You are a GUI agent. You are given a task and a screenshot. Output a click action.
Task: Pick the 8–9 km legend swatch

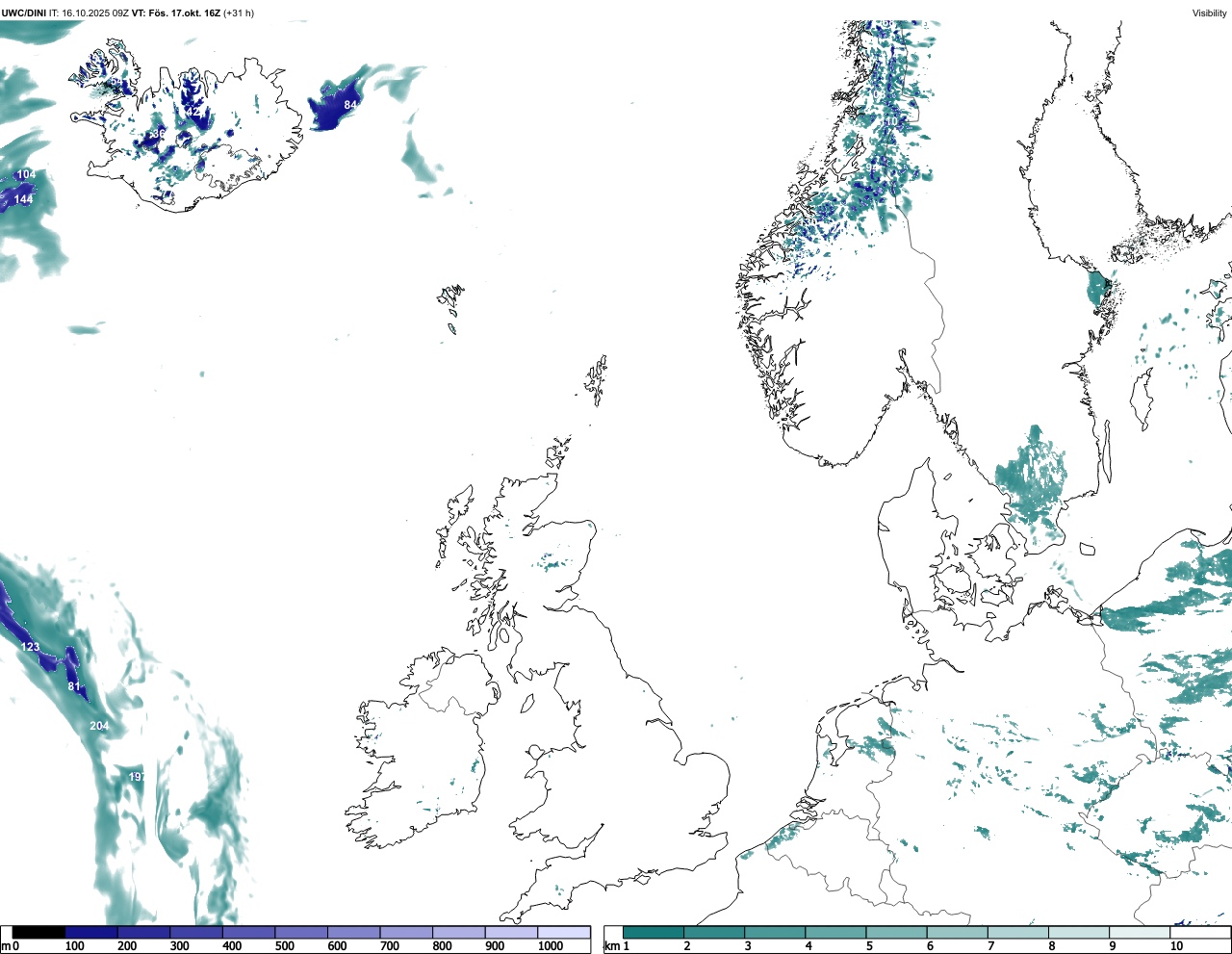point(1079,932)
